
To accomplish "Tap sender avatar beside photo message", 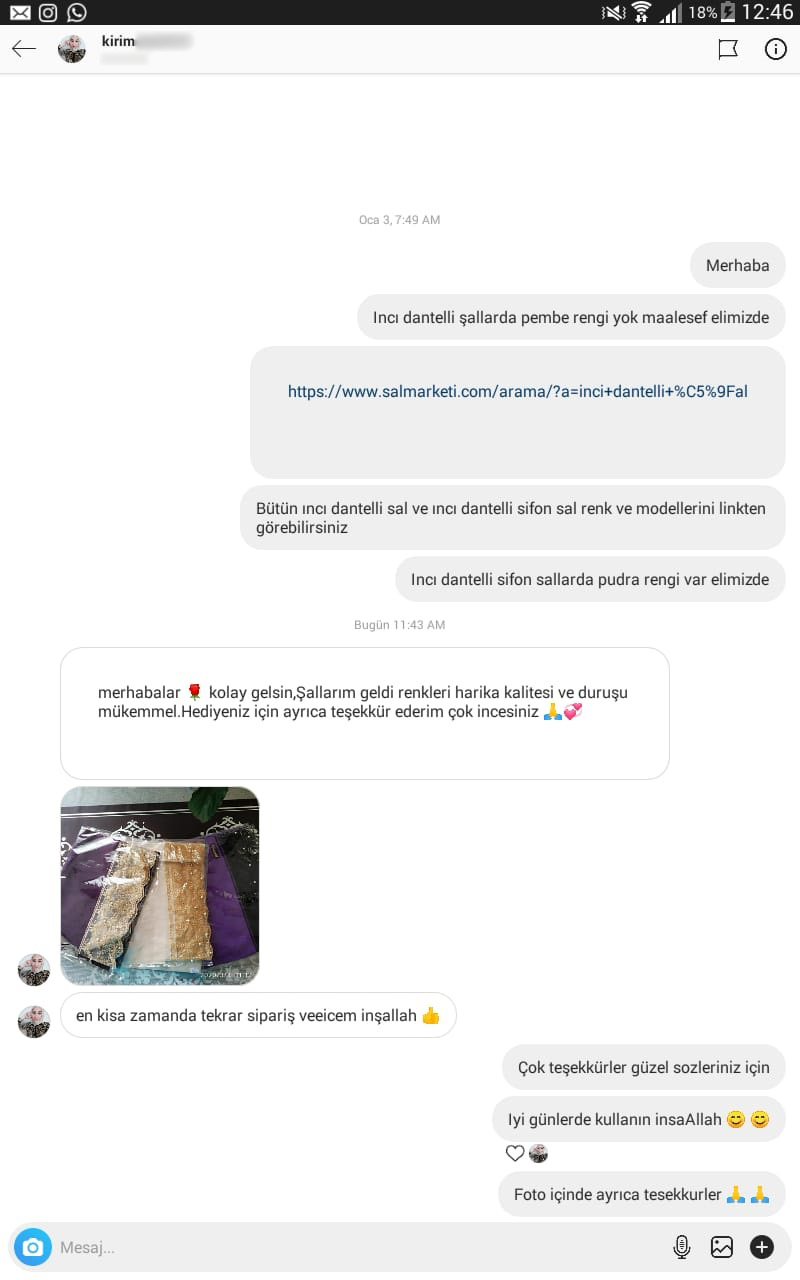I will point(34,970).
